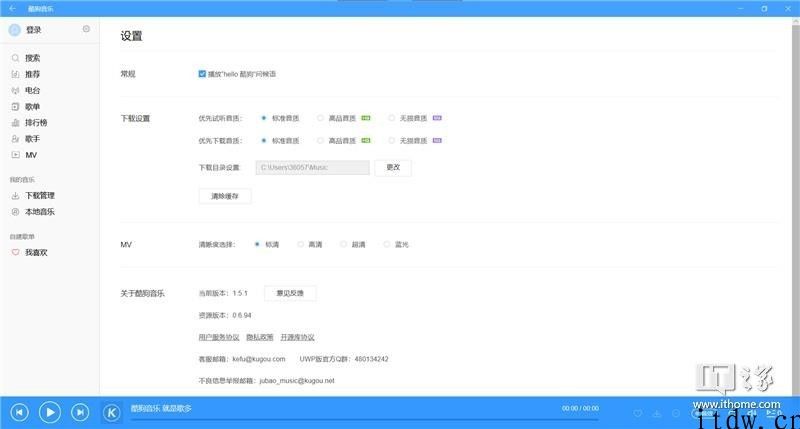800x429 pixels.
Task: Like the current song with heart icon
Action: coord(638,414)
